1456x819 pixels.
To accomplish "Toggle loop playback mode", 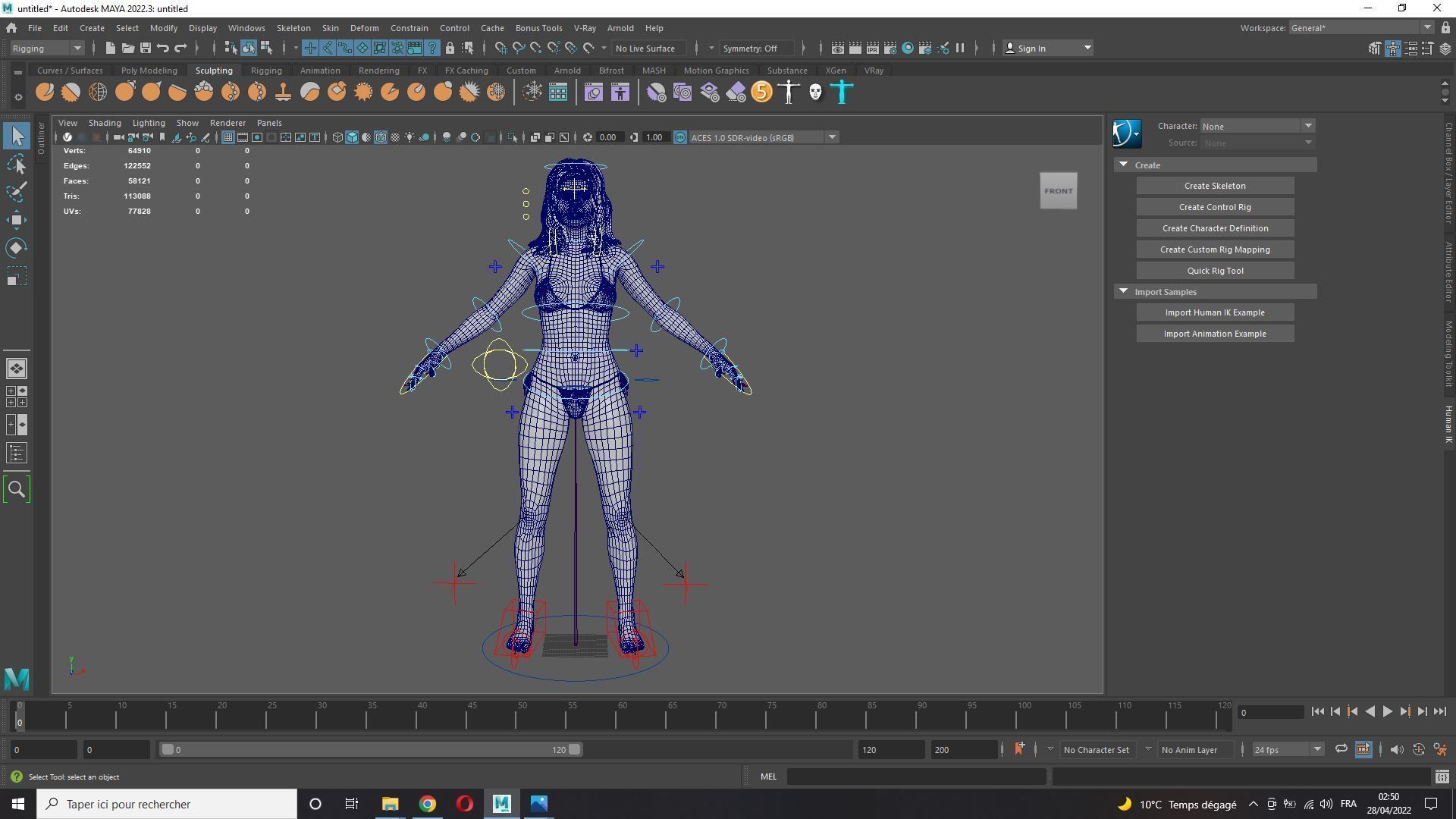I will point(1341,749).
